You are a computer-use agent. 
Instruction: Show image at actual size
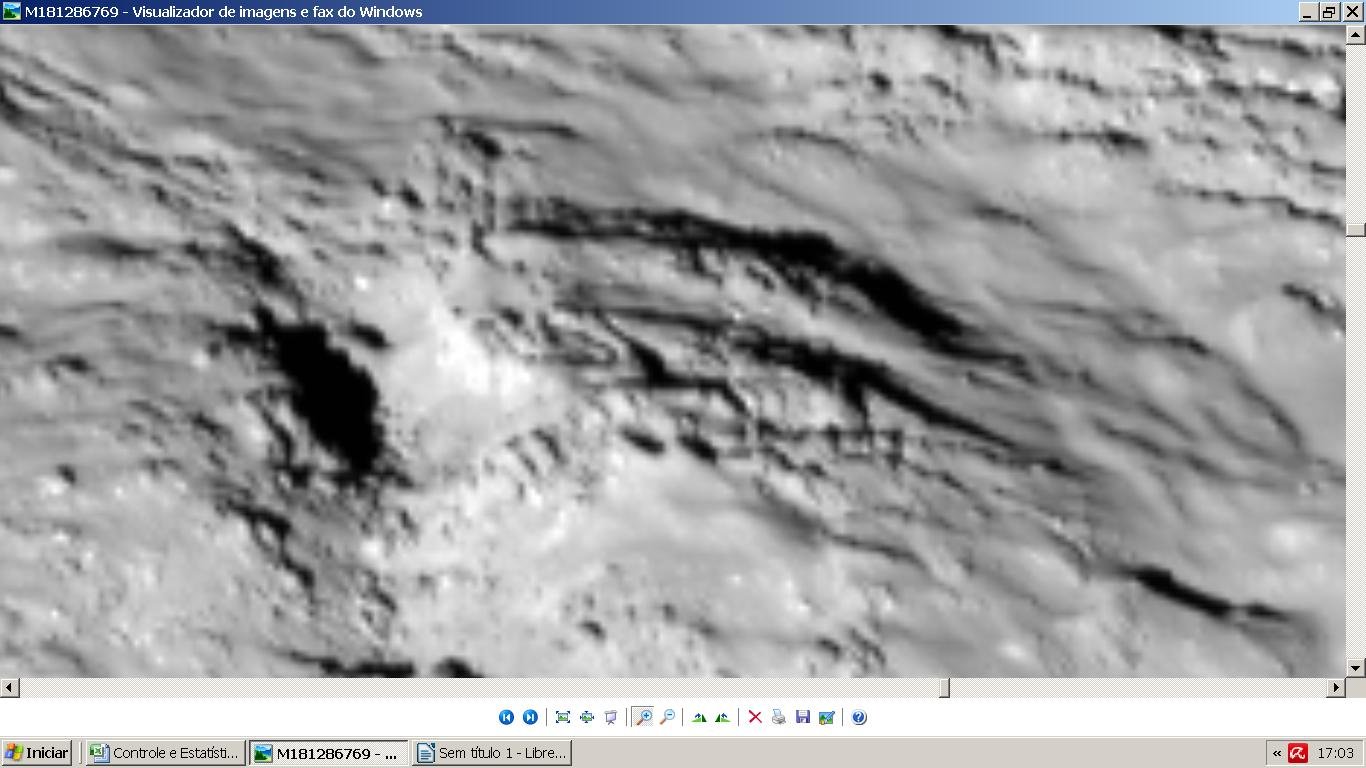click(x=587, y=717)
